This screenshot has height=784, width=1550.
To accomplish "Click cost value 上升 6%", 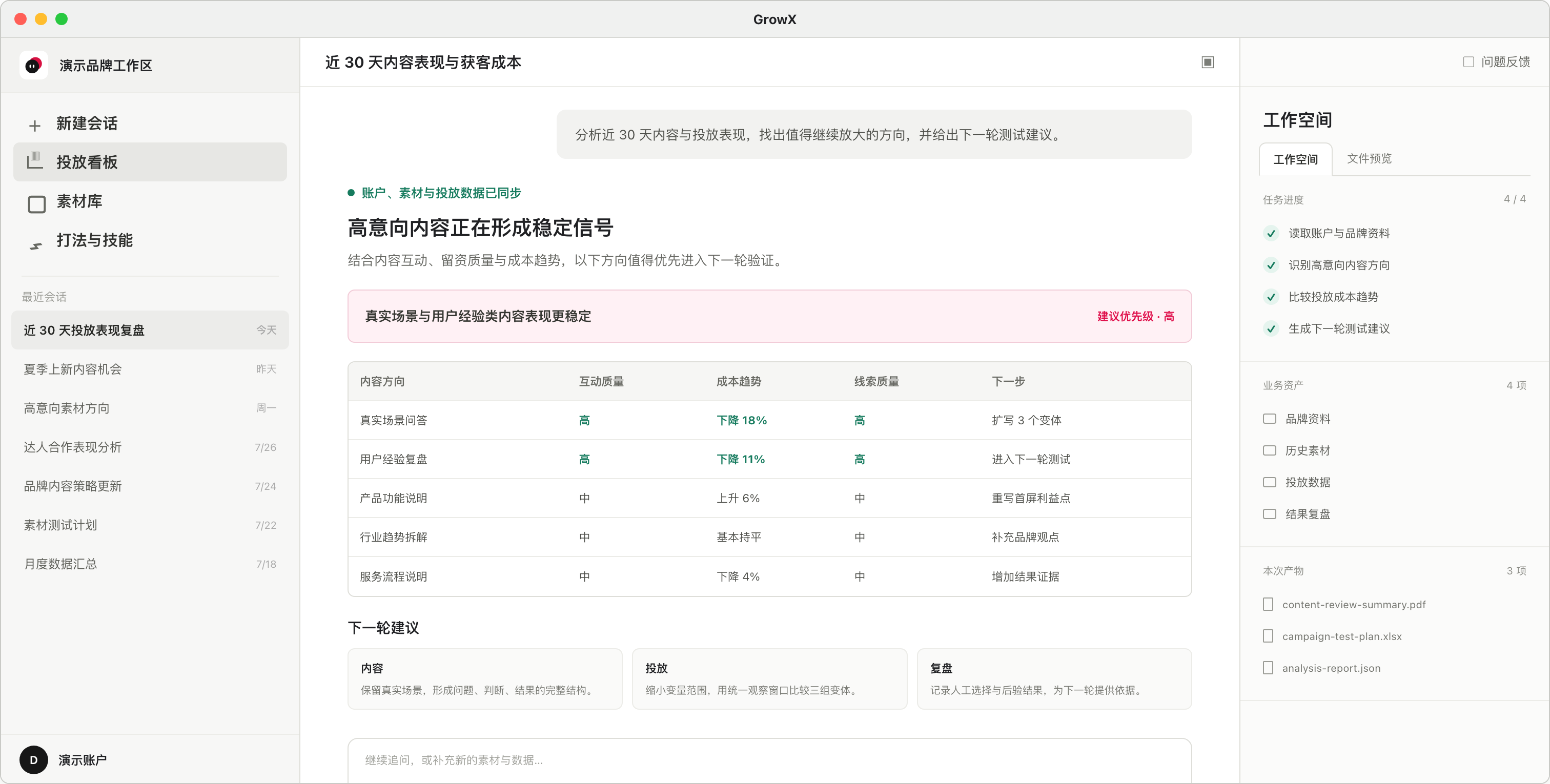I will point(738,498).
